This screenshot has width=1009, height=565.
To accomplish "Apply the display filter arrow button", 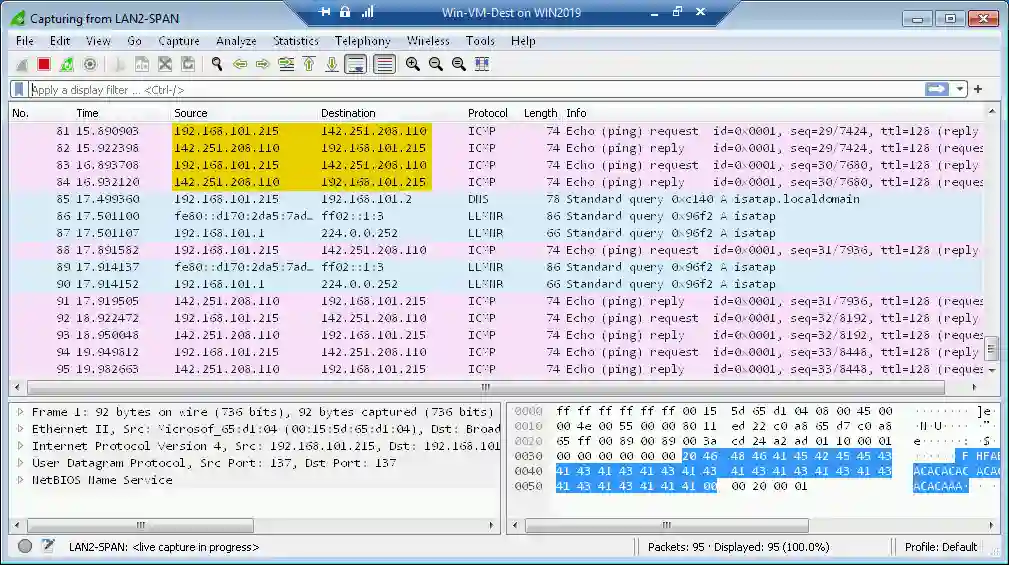I will 937,89.
